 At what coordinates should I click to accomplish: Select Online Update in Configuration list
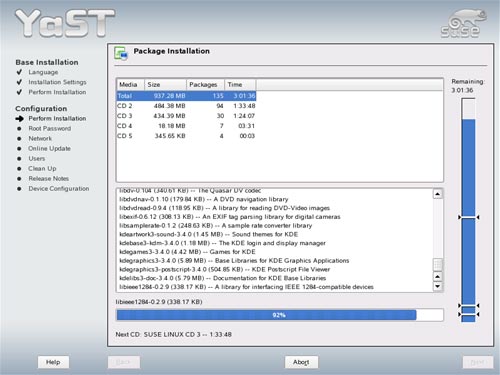click(x=49, y=149)
